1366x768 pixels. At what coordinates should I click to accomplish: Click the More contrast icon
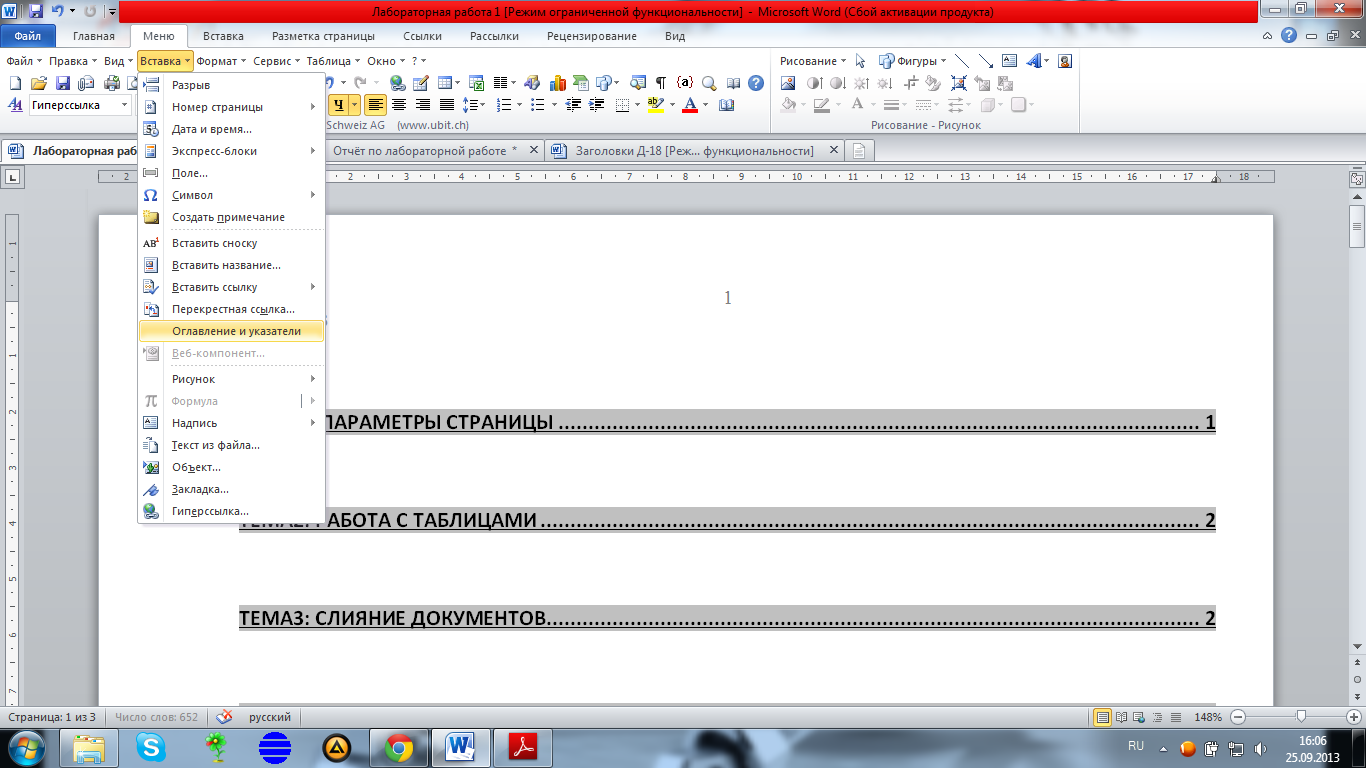[x=815, y=83]
